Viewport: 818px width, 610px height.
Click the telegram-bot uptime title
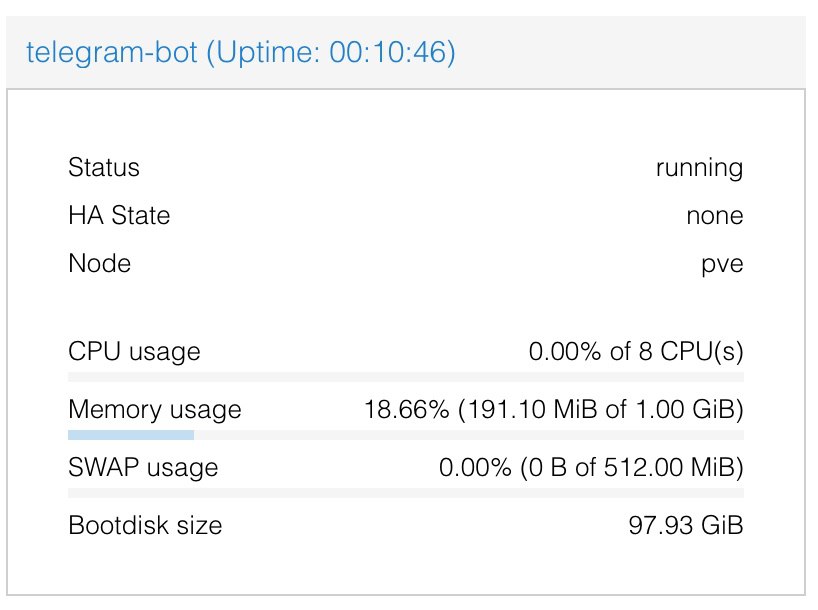point(241,53)
